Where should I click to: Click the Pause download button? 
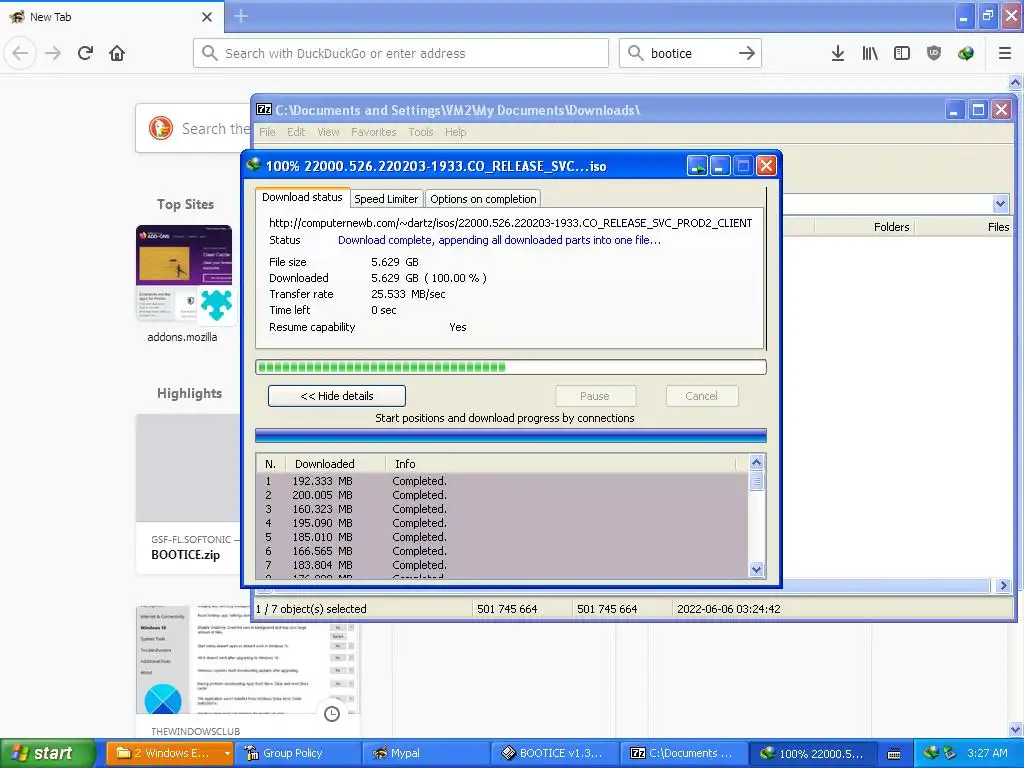[x=595, y=396]
